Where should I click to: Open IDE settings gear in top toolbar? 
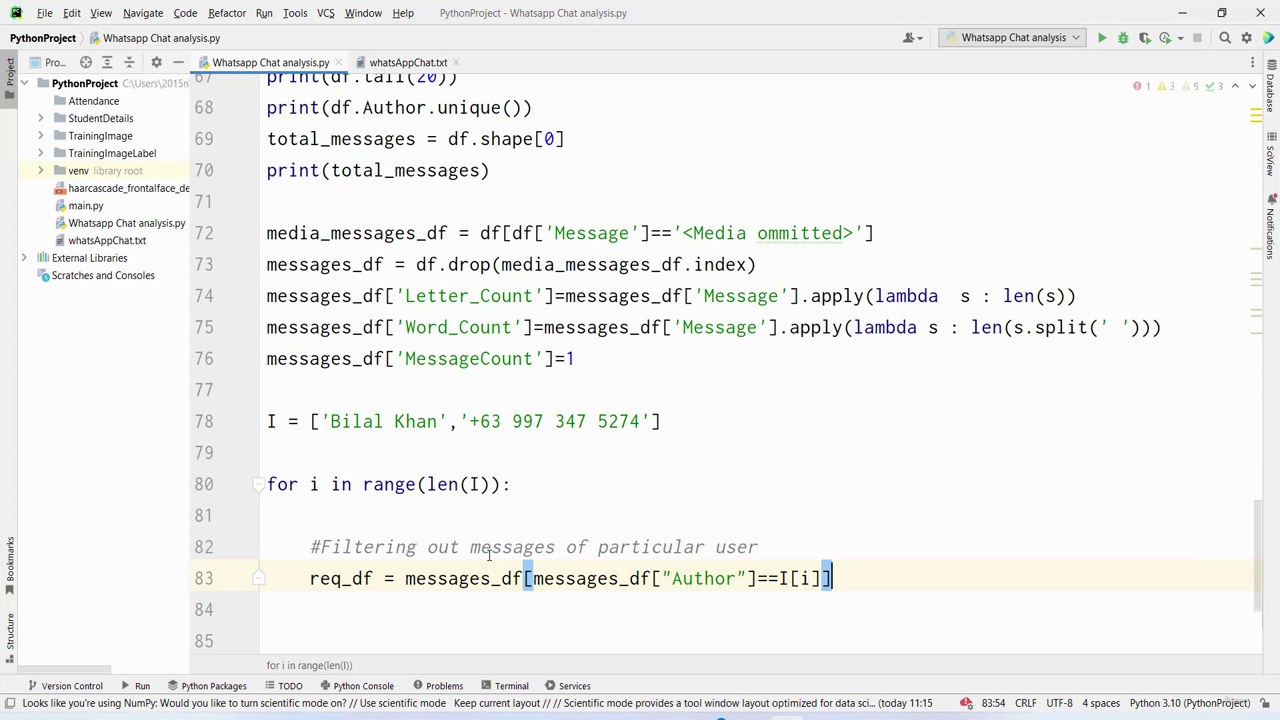click(x=1246, y=38)
